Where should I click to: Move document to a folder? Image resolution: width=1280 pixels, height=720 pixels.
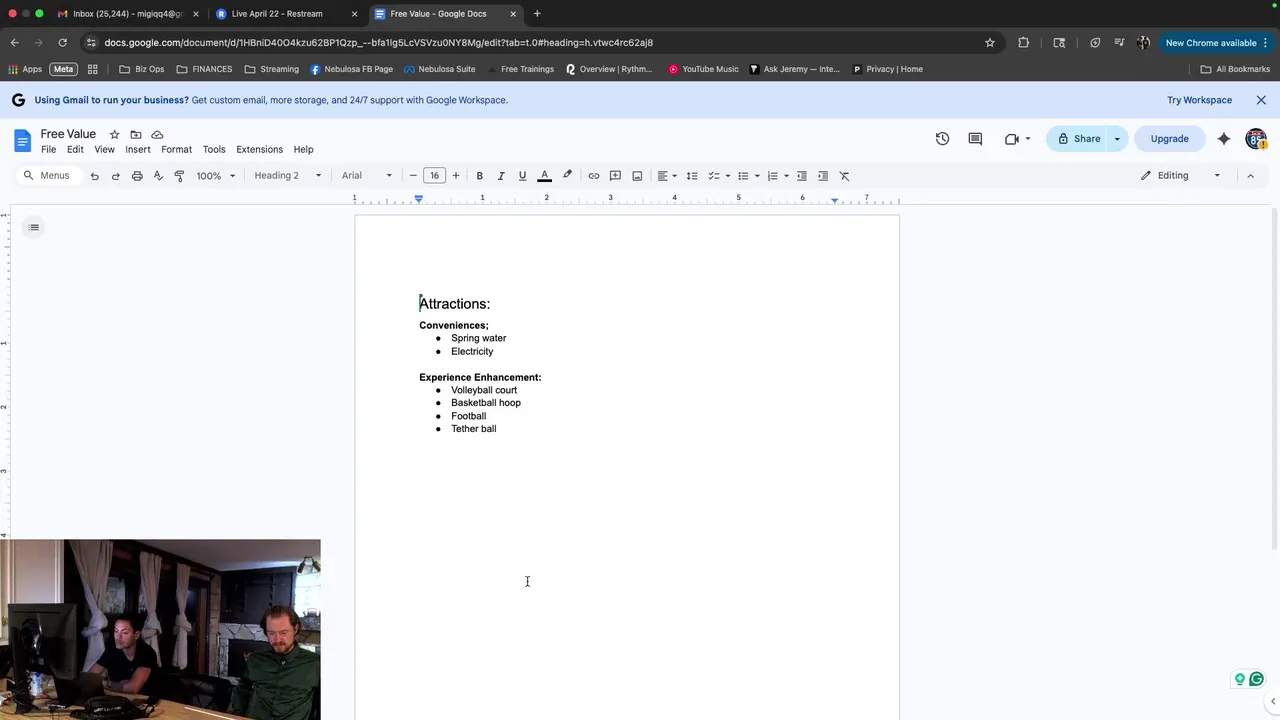coord(136,134)
